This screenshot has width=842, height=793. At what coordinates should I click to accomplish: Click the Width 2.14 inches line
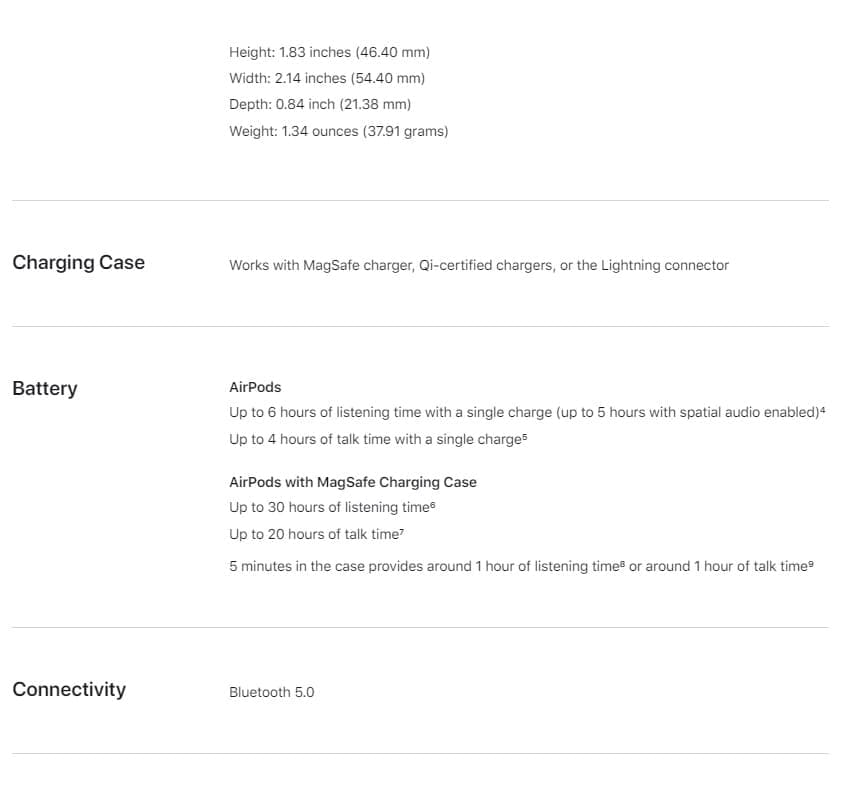click(x=329, y=78)
